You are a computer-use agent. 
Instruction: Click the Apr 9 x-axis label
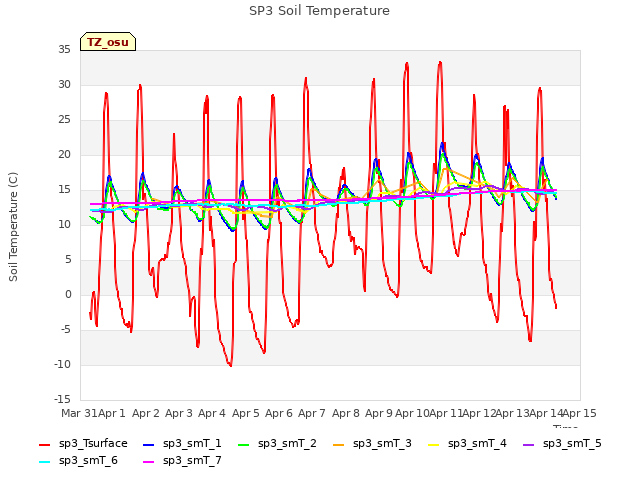379,413
